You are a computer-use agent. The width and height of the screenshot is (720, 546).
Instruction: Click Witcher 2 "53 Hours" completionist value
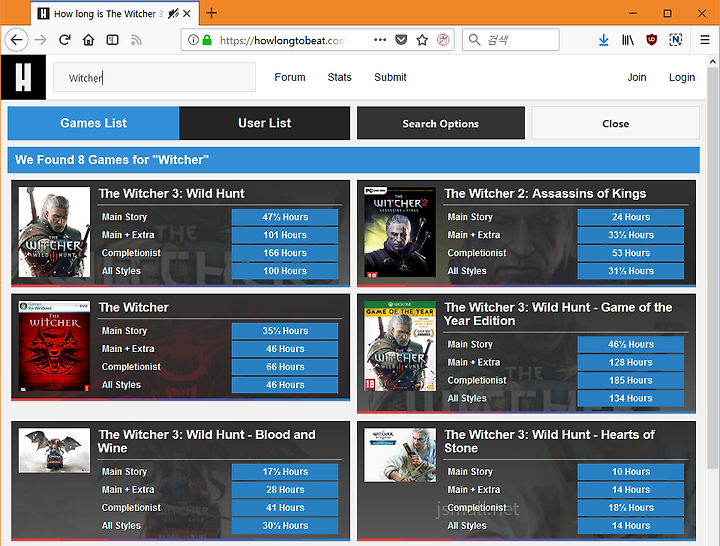point(630,253)
